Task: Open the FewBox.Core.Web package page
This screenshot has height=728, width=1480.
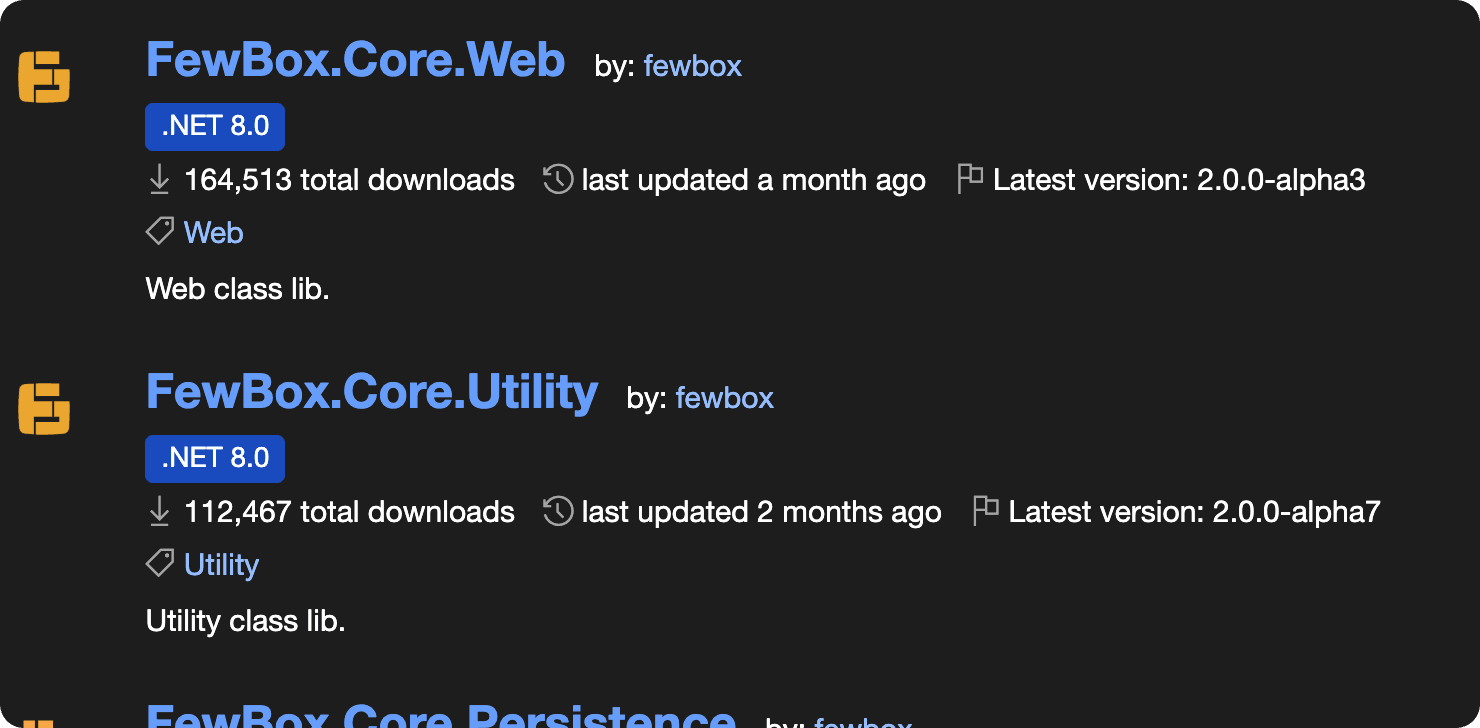Action: 355,60
